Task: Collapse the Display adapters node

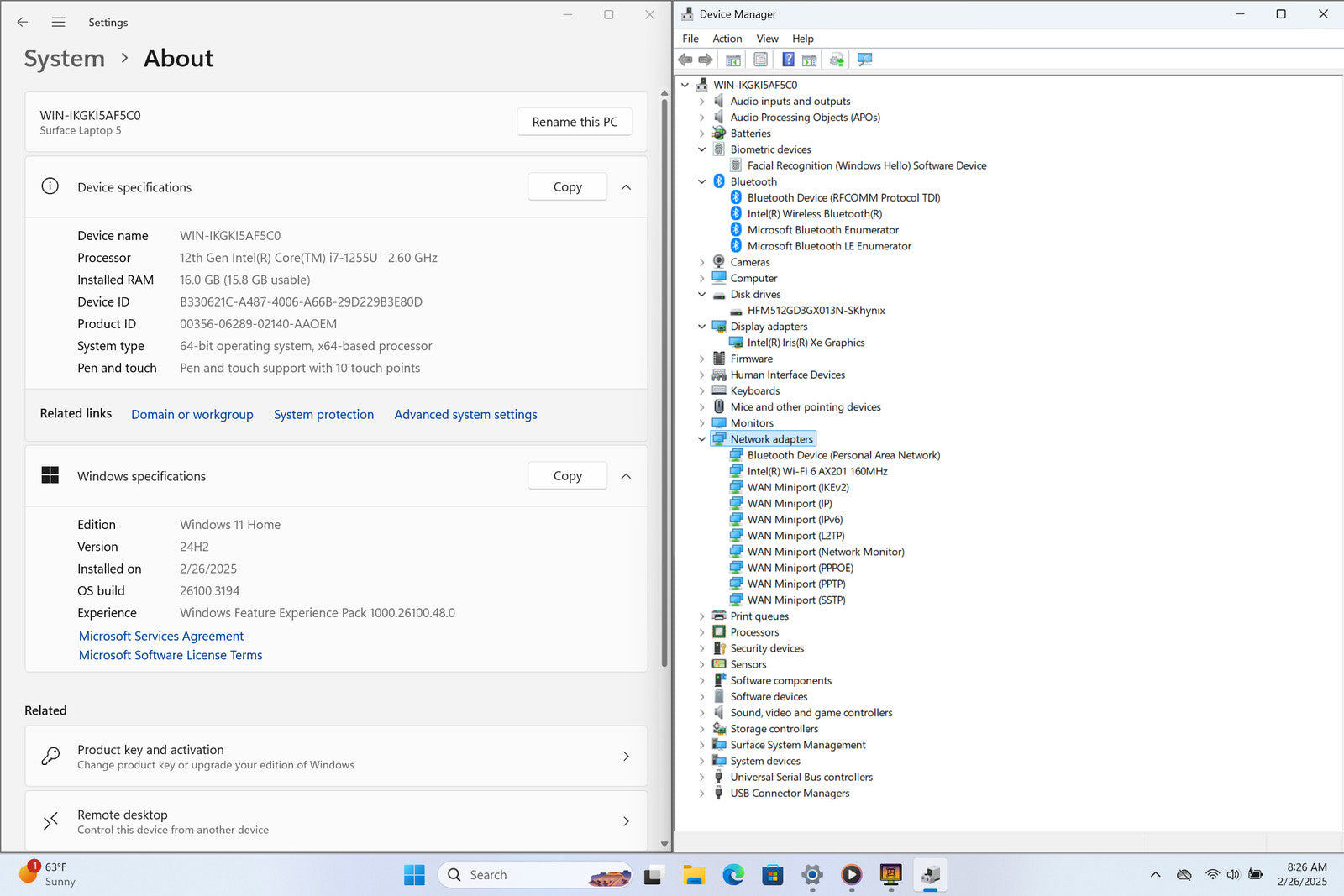Action: point(702,327)
